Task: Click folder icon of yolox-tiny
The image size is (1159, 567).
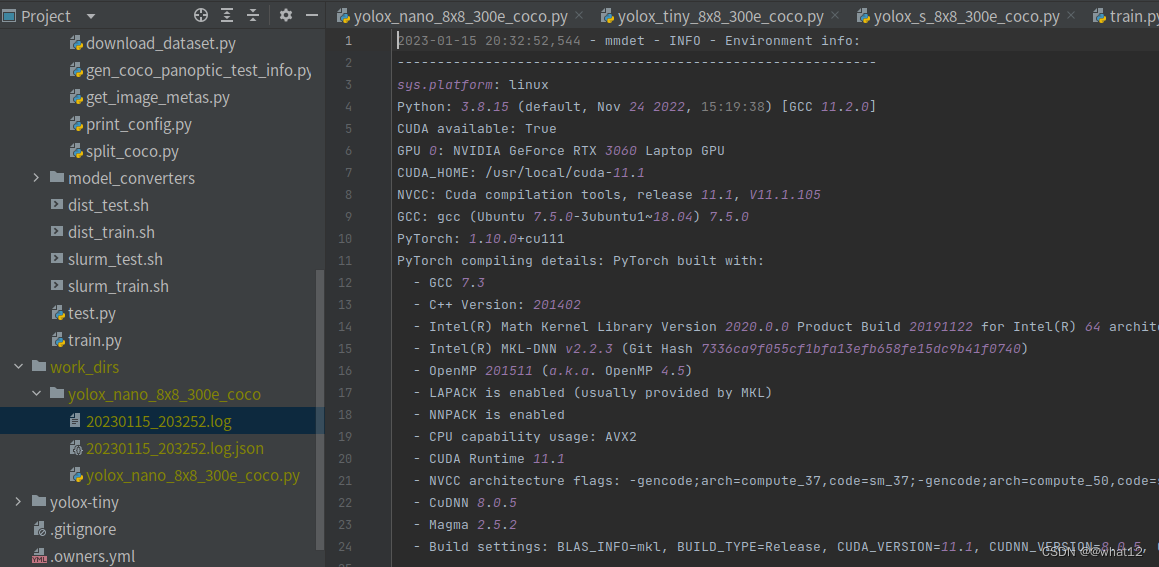Action: (38, 502)
